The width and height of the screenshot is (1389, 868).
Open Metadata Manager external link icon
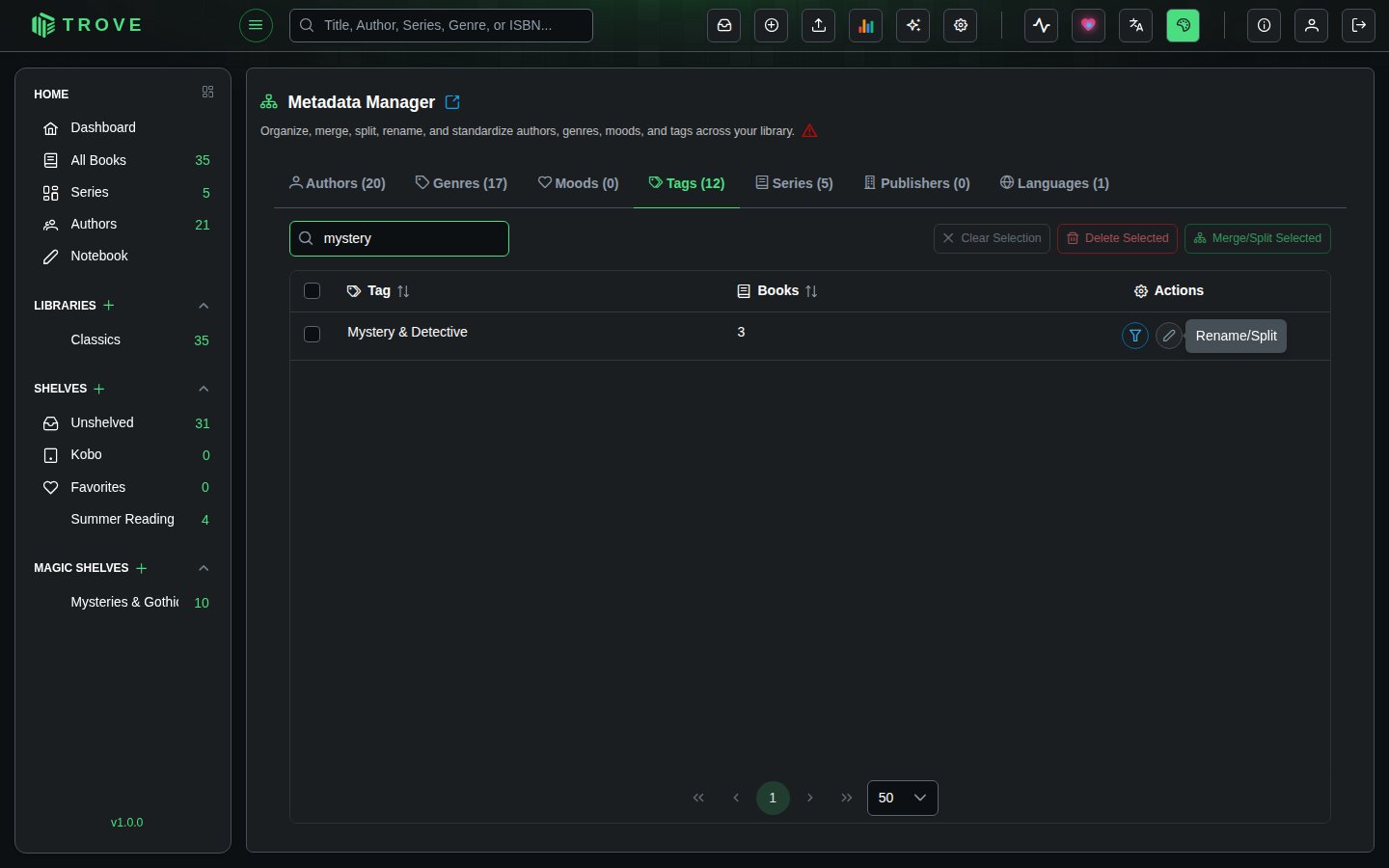coord(452,102)
